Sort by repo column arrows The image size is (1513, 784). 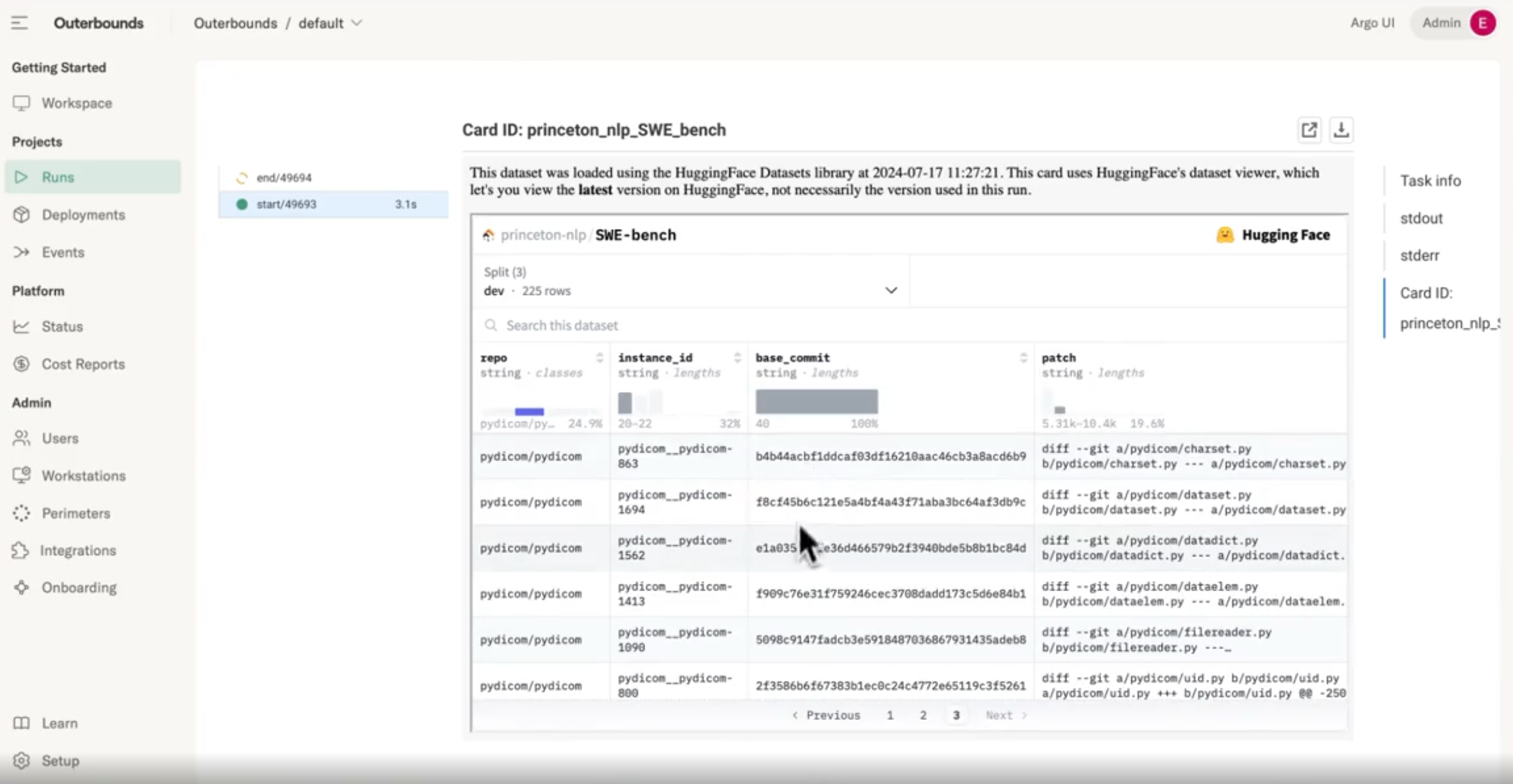click(599, 358)
